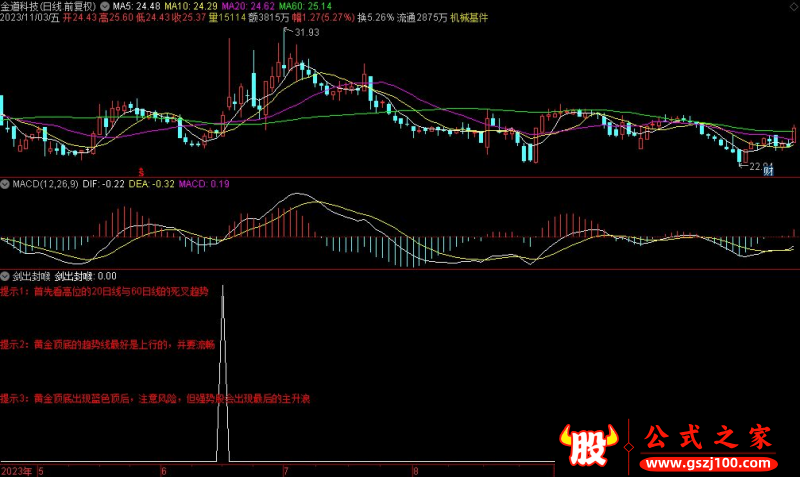Click the 22.94 low price label
This screenshot has height=477, width=800.
(761, 167)
